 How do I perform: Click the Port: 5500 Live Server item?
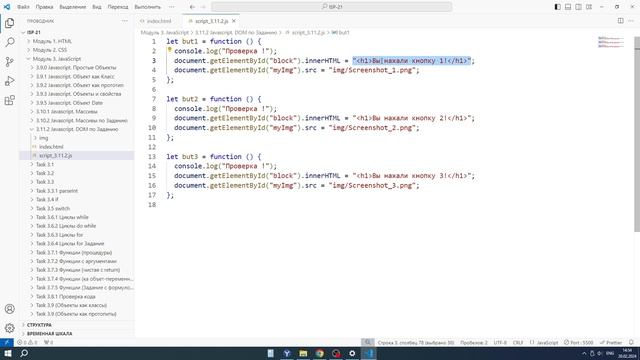[578, 342]
